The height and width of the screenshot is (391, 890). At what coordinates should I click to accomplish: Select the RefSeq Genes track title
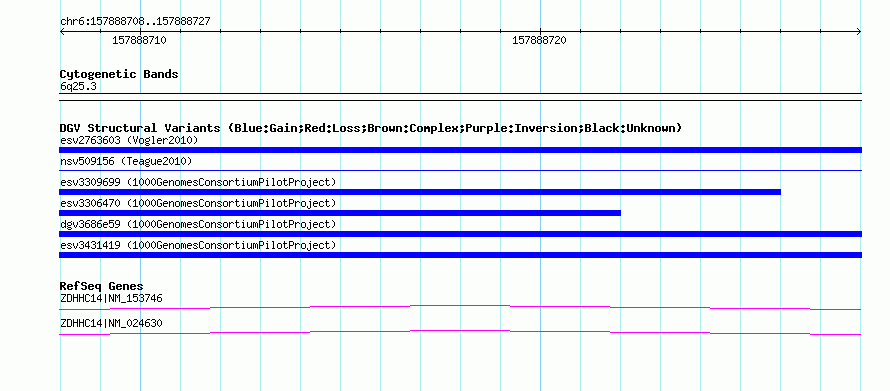(x=102, y=286)
